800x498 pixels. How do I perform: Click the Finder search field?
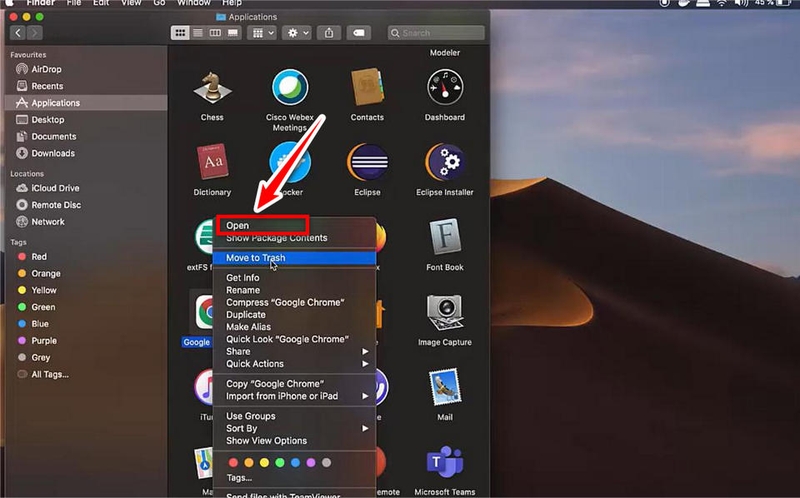pyautogui.click(x=436, y=33)
